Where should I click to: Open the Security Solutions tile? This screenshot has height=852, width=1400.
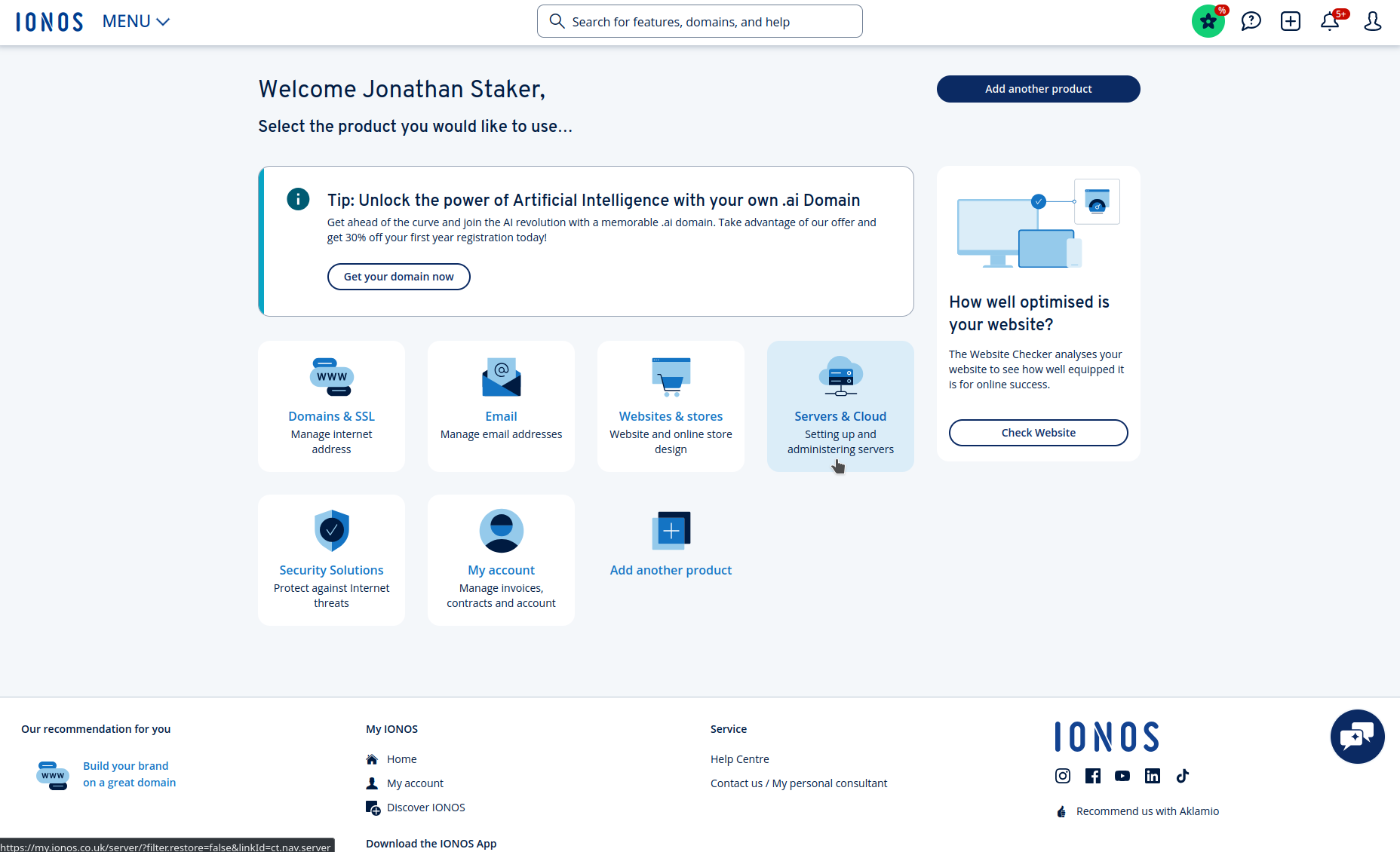pos(331,560)
